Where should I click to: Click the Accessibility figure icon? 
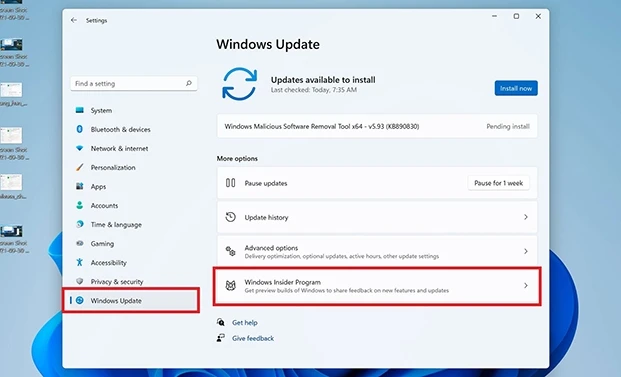pos(80,262)
